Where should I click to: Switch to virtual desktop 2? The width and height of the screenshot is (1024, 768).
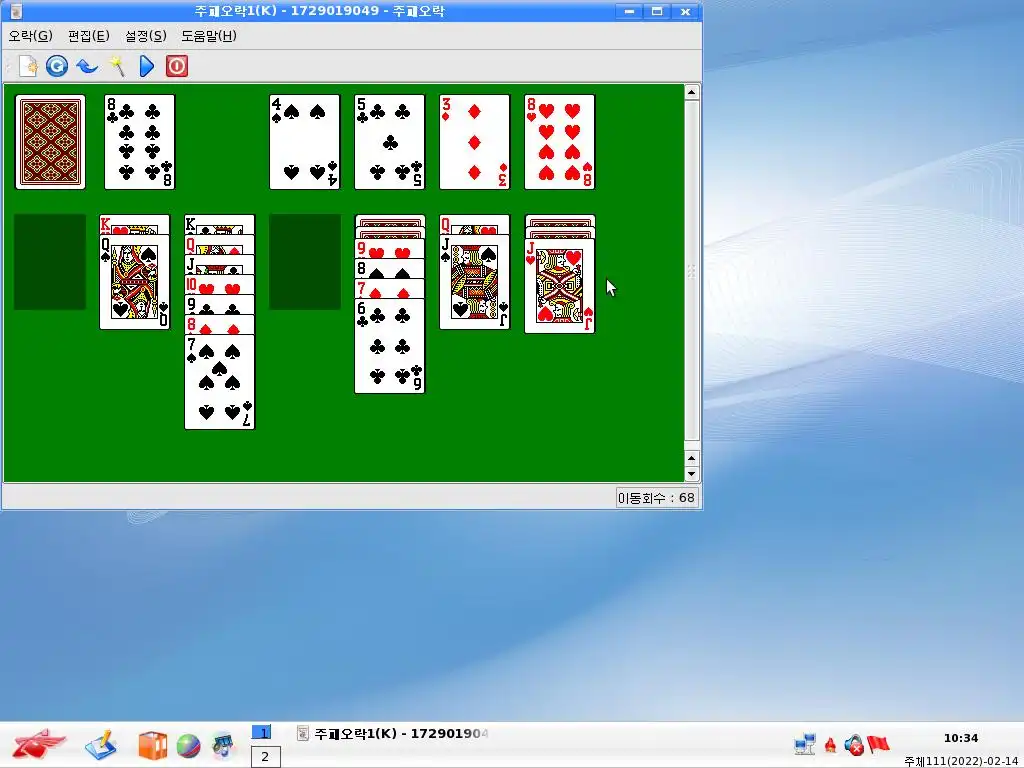tap(265, 757)
